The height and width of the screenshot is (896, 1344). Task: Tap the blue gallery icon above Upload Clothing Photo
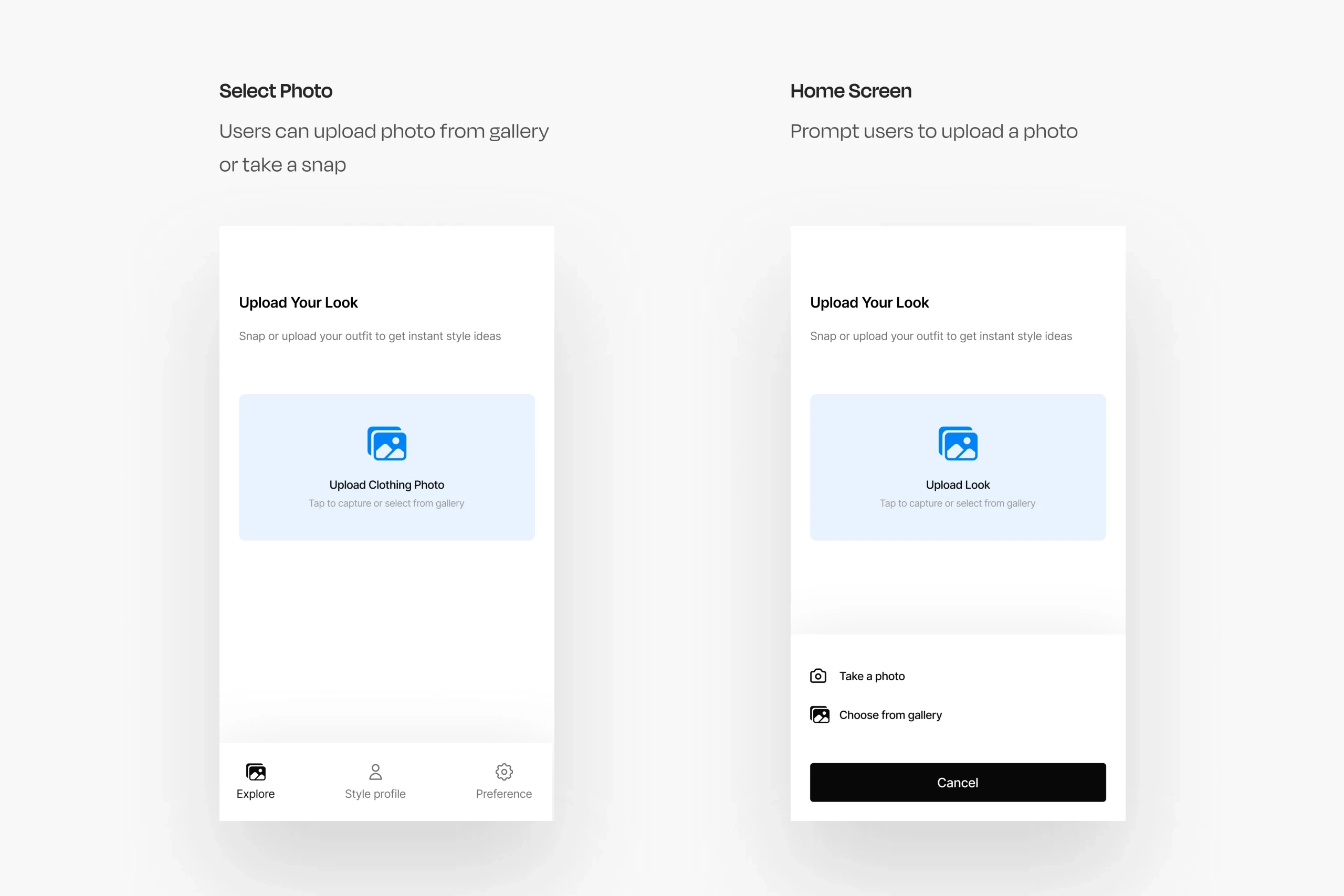pos(387,444)
